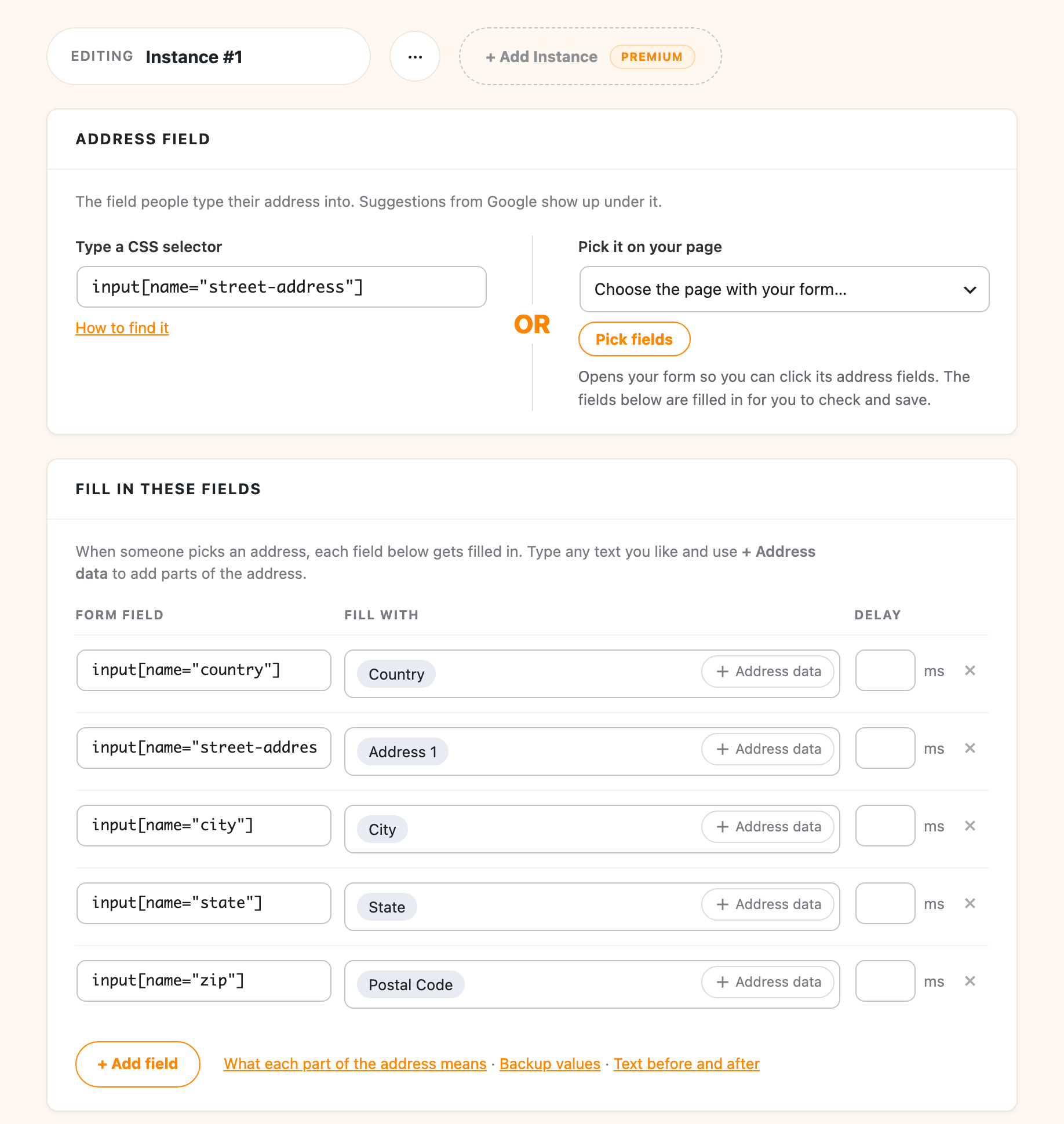This screenshot has width=1064, height=1124.
Task: Remove the city field row
Action: 970,826
